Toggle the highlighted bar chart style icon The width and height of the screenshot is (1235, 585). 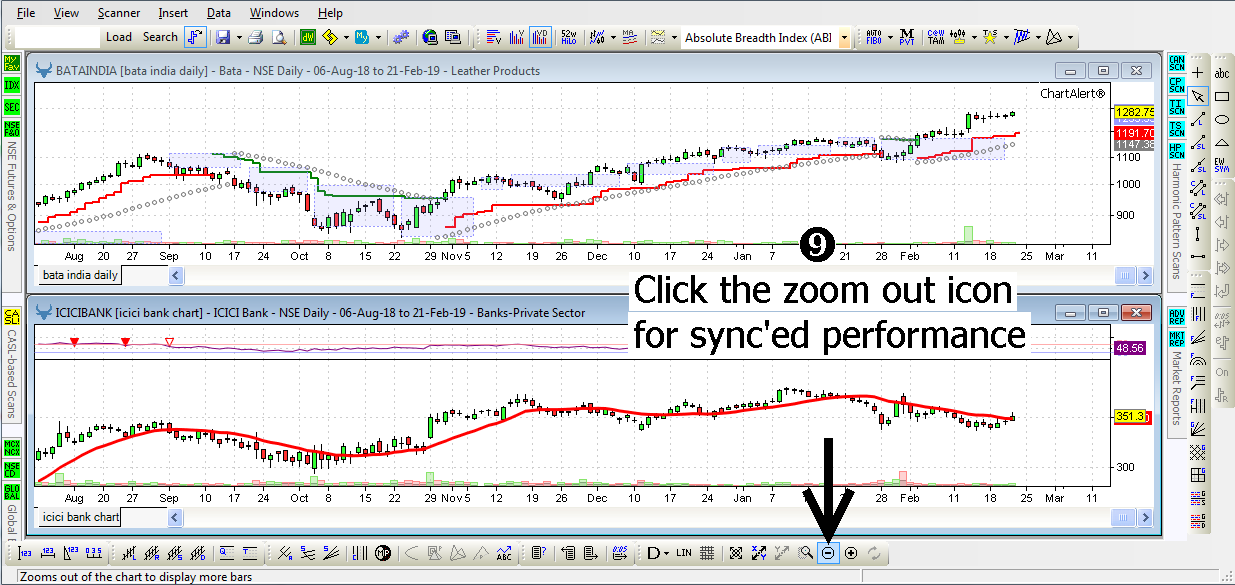click(x=542, y=37)
